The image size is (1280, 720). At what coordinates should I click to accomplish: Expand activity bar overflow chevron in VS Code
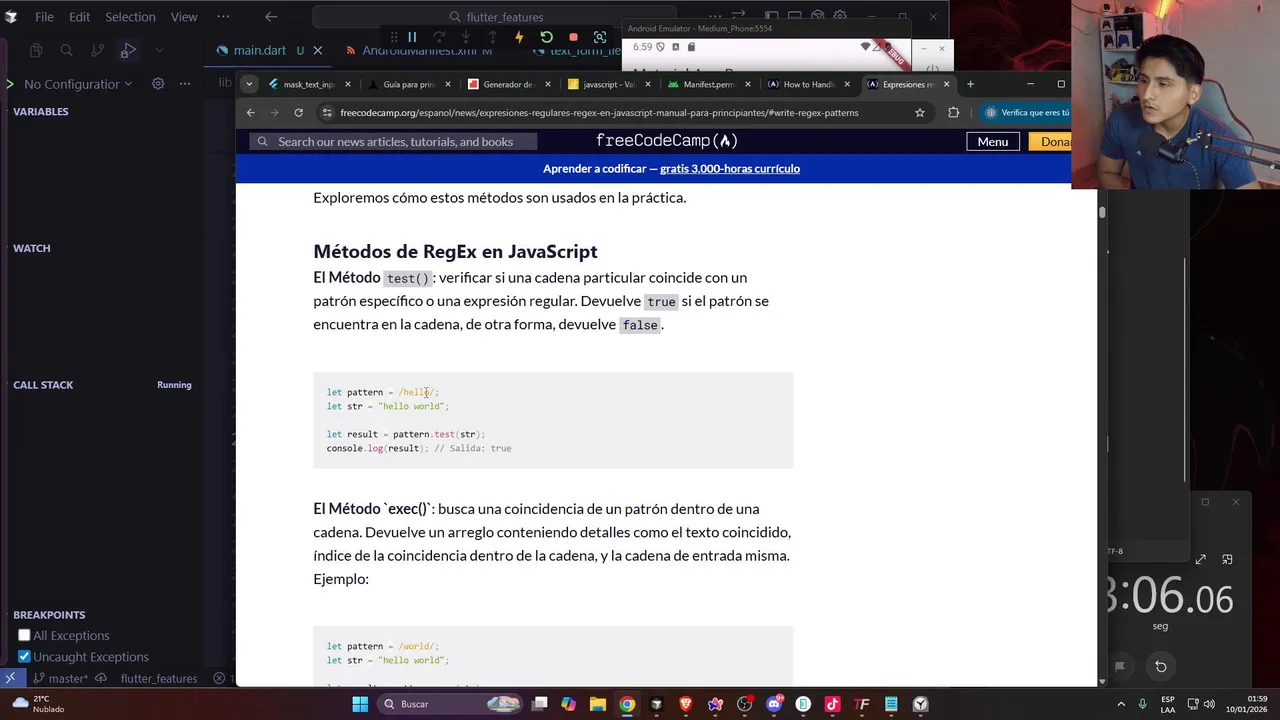159,50
